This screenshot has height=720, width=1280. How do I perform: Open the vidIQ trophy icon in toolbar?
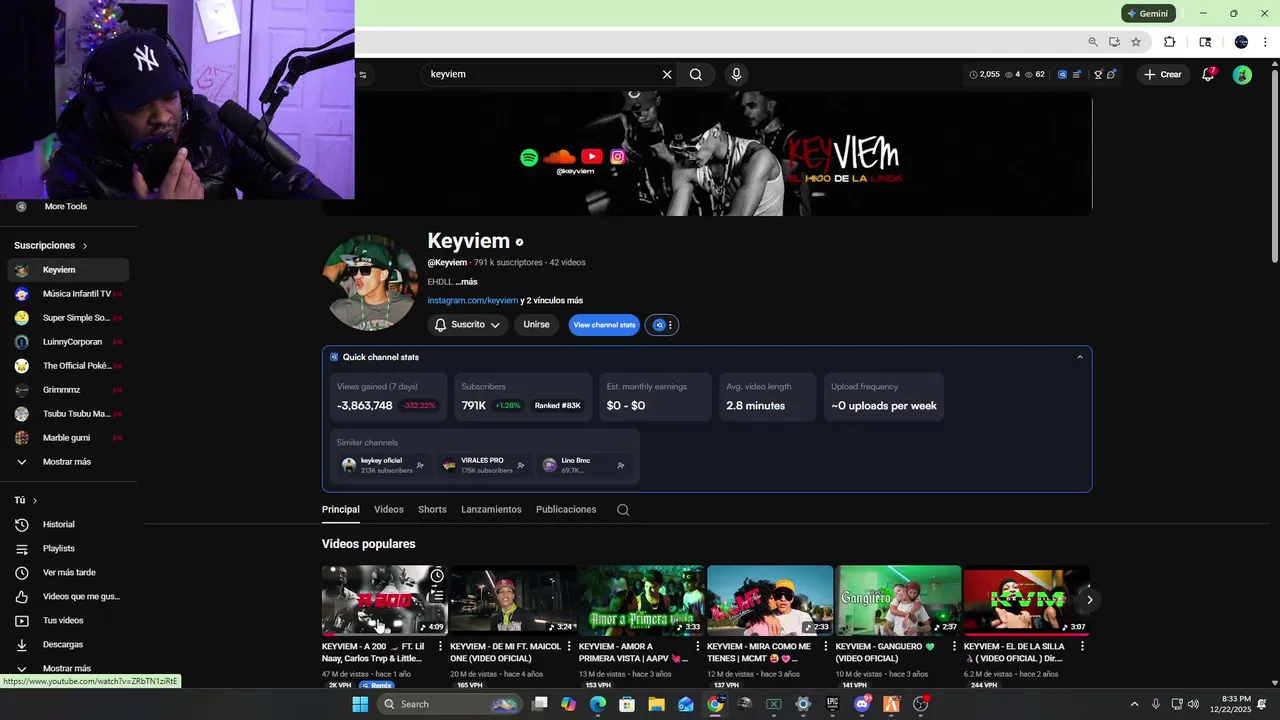coord(1098,74)
